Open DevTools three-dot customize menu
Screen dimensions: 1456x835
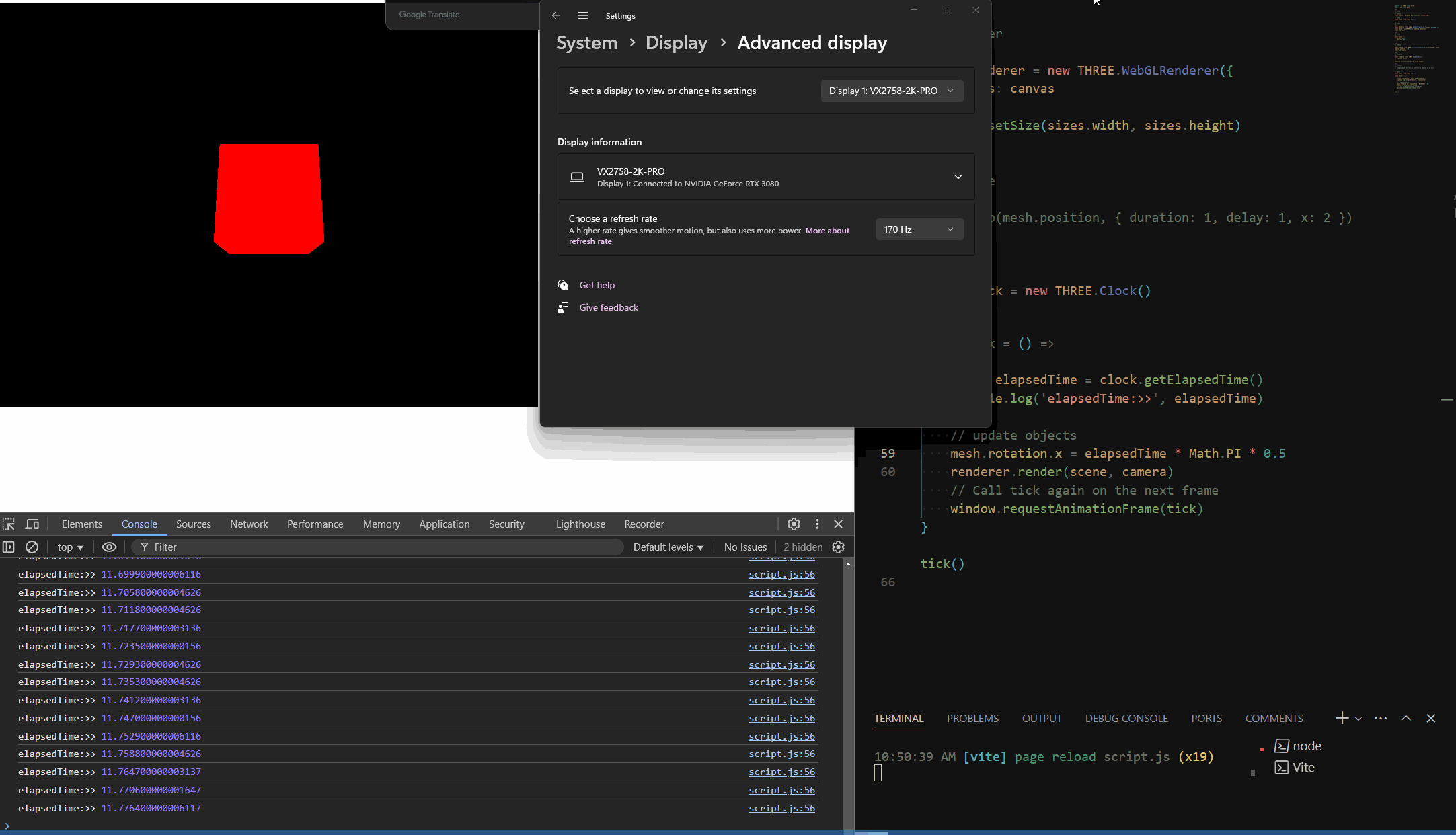pyautogui.click(x=817, y=524)
